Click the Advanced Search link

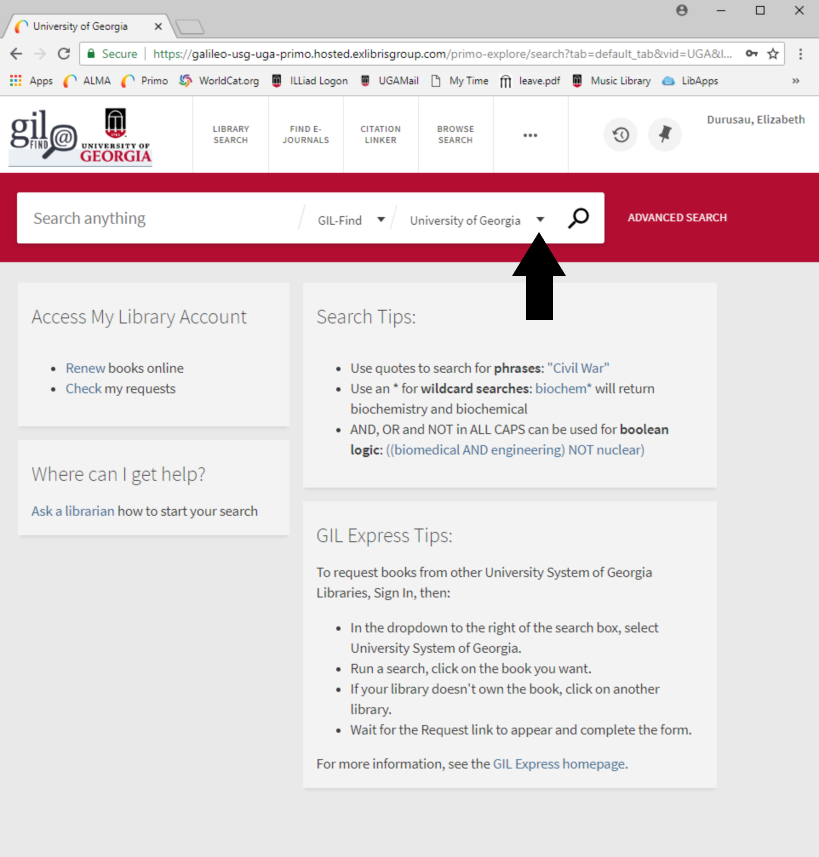[677, 218]
